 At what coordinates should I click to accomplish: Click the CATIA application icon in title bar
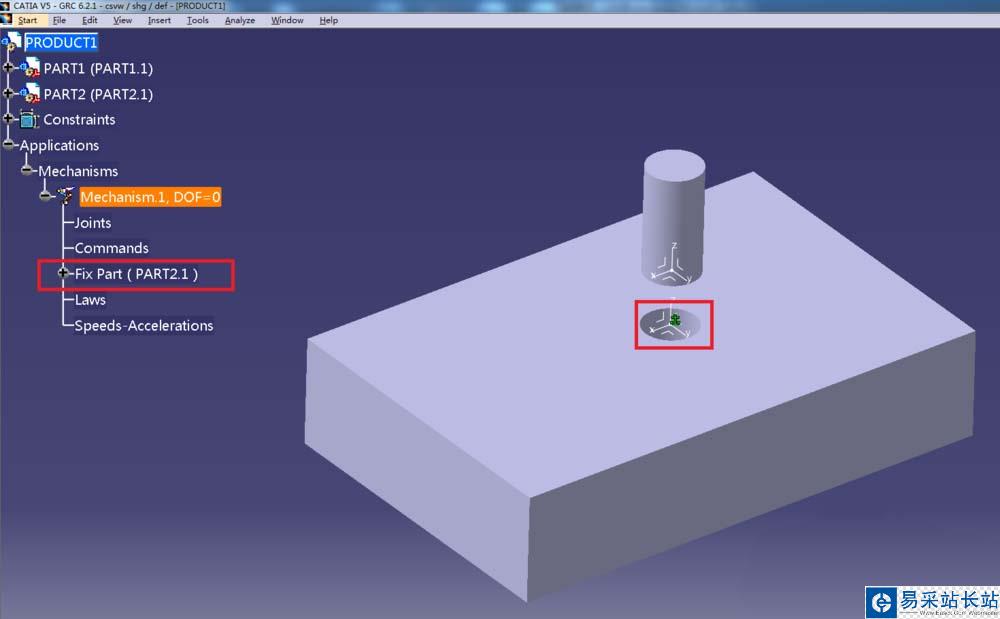coord(6,6)
